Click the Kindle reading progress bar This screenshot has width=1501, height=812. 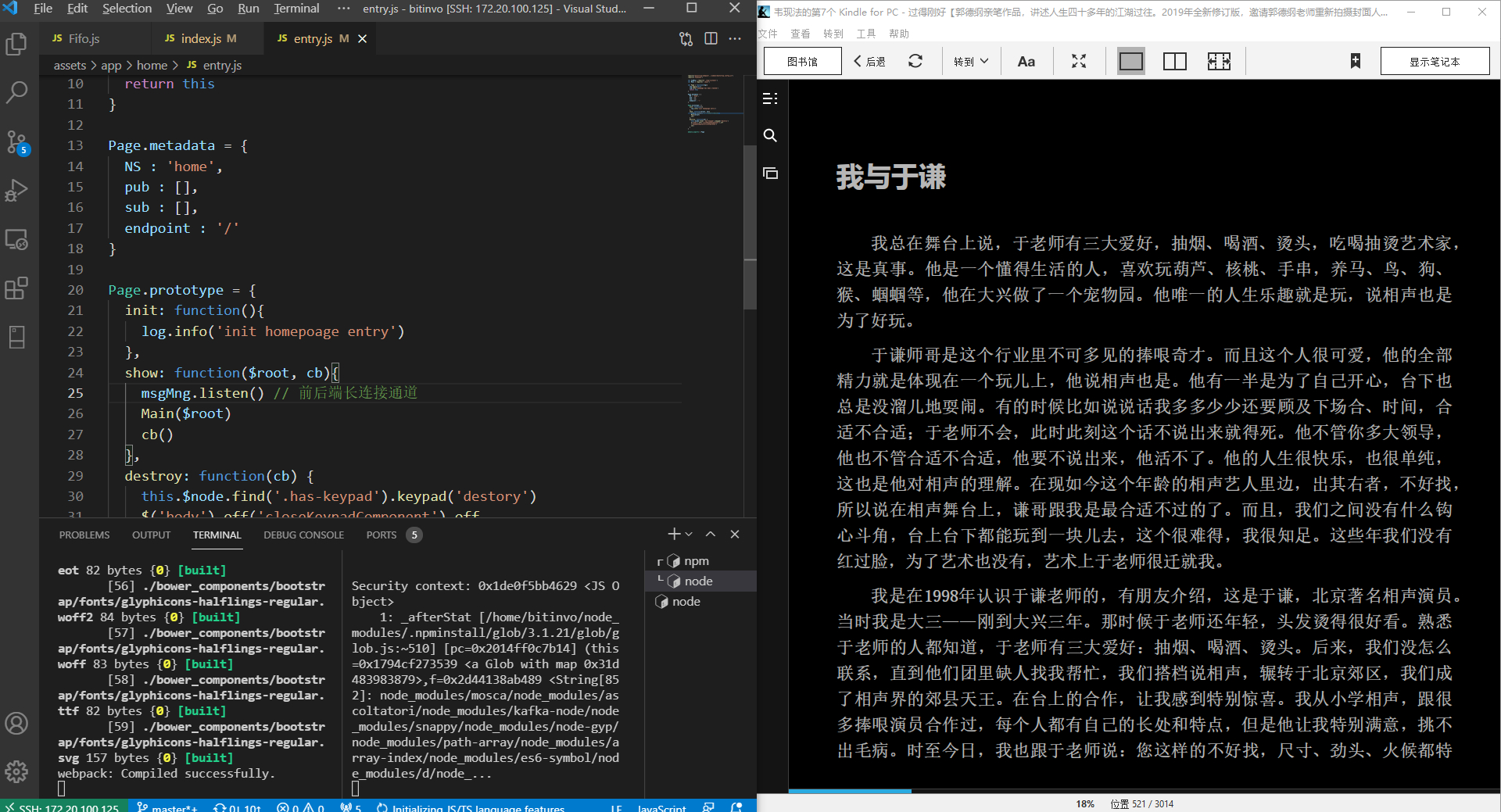[x=1145, y=791]
